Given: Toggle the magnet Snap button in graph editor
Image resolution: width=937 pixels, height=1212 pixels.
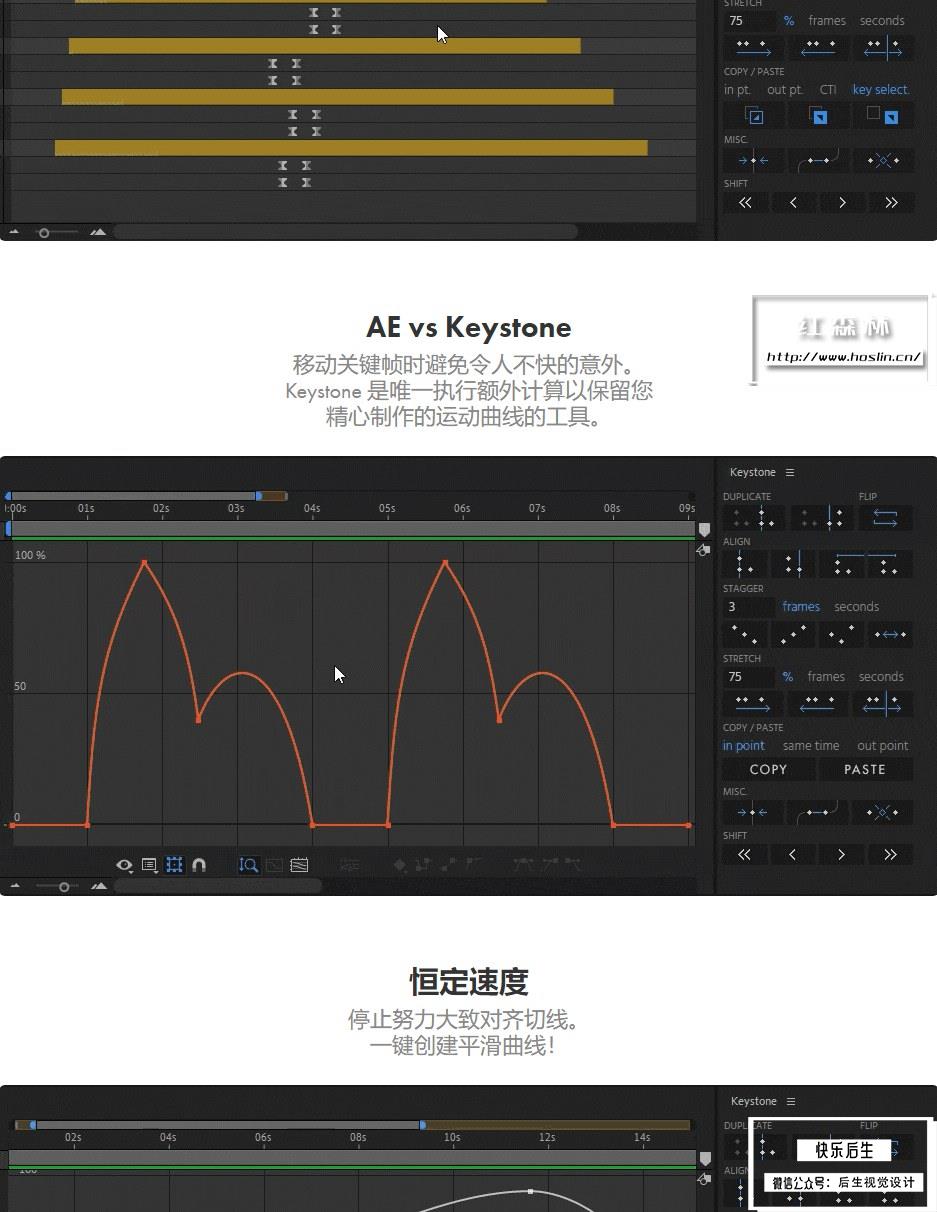Looking at the screenshot, I should [x=199, y=865].
